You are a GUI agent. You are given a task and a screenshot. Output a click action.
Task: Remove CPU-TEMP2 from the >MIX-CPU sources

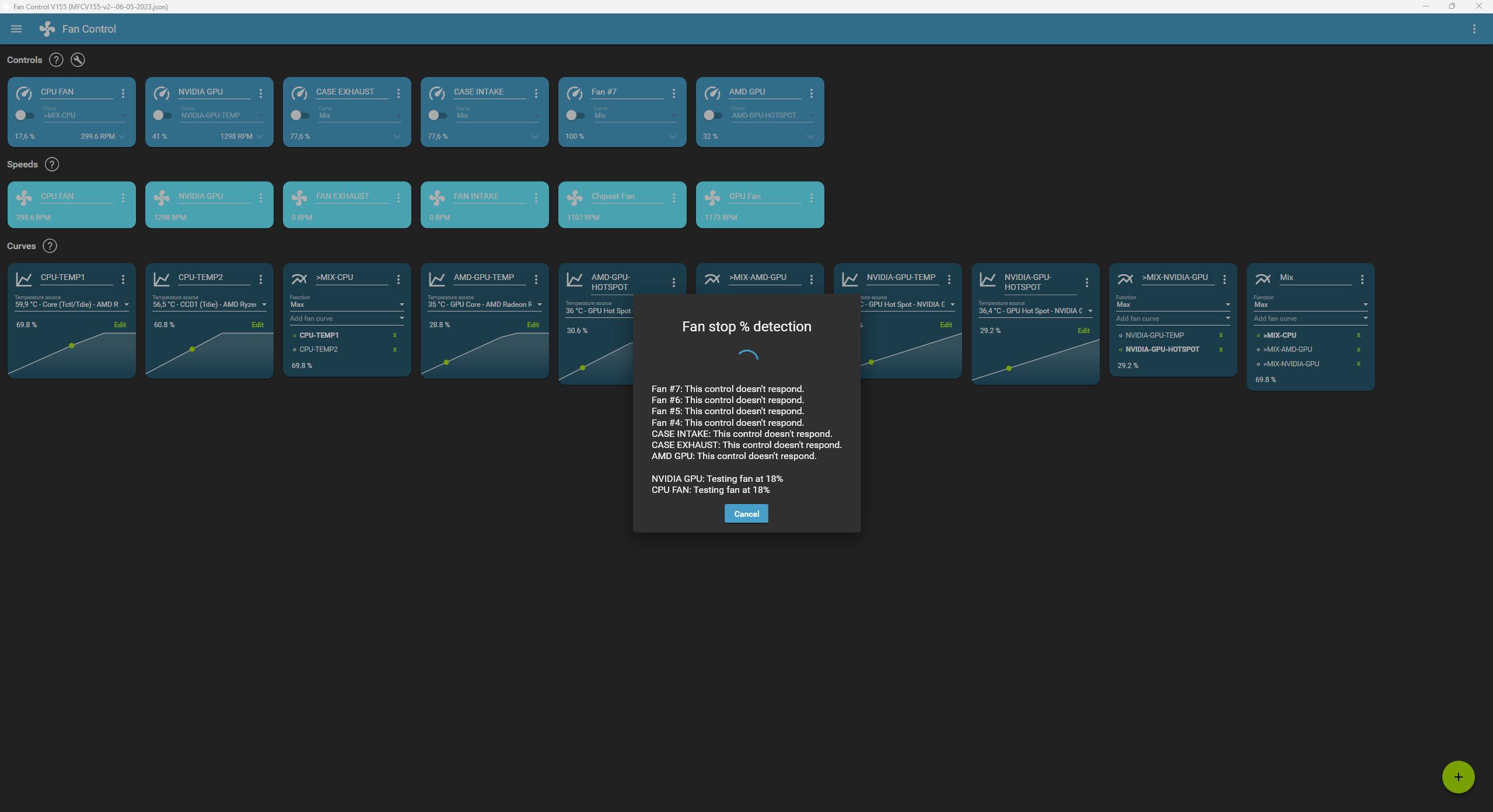tap(395, 349)
